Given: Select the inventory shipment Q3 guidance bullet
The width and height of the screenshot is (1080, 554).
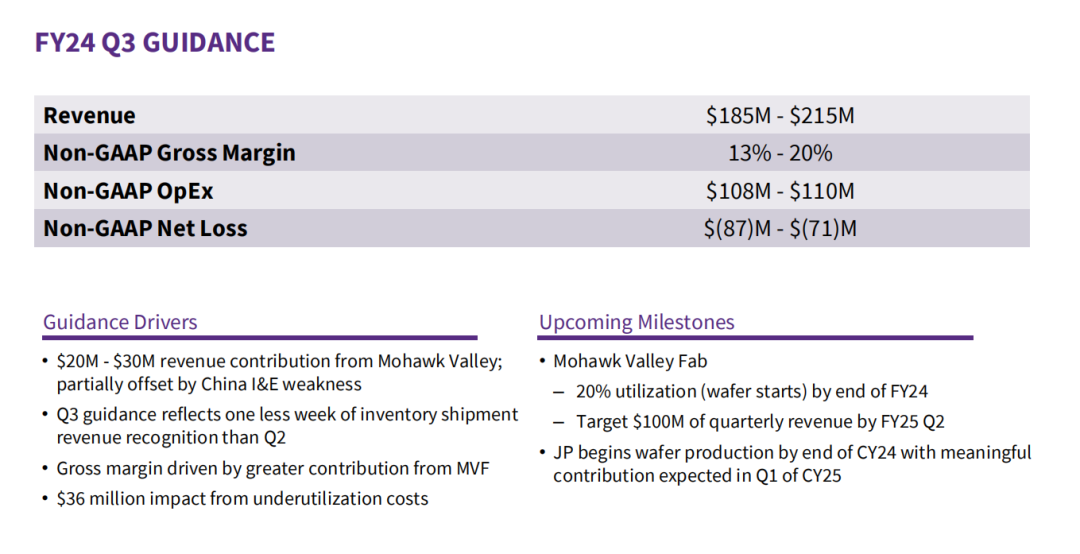Looking at the screenshot, I should [287, 414].
